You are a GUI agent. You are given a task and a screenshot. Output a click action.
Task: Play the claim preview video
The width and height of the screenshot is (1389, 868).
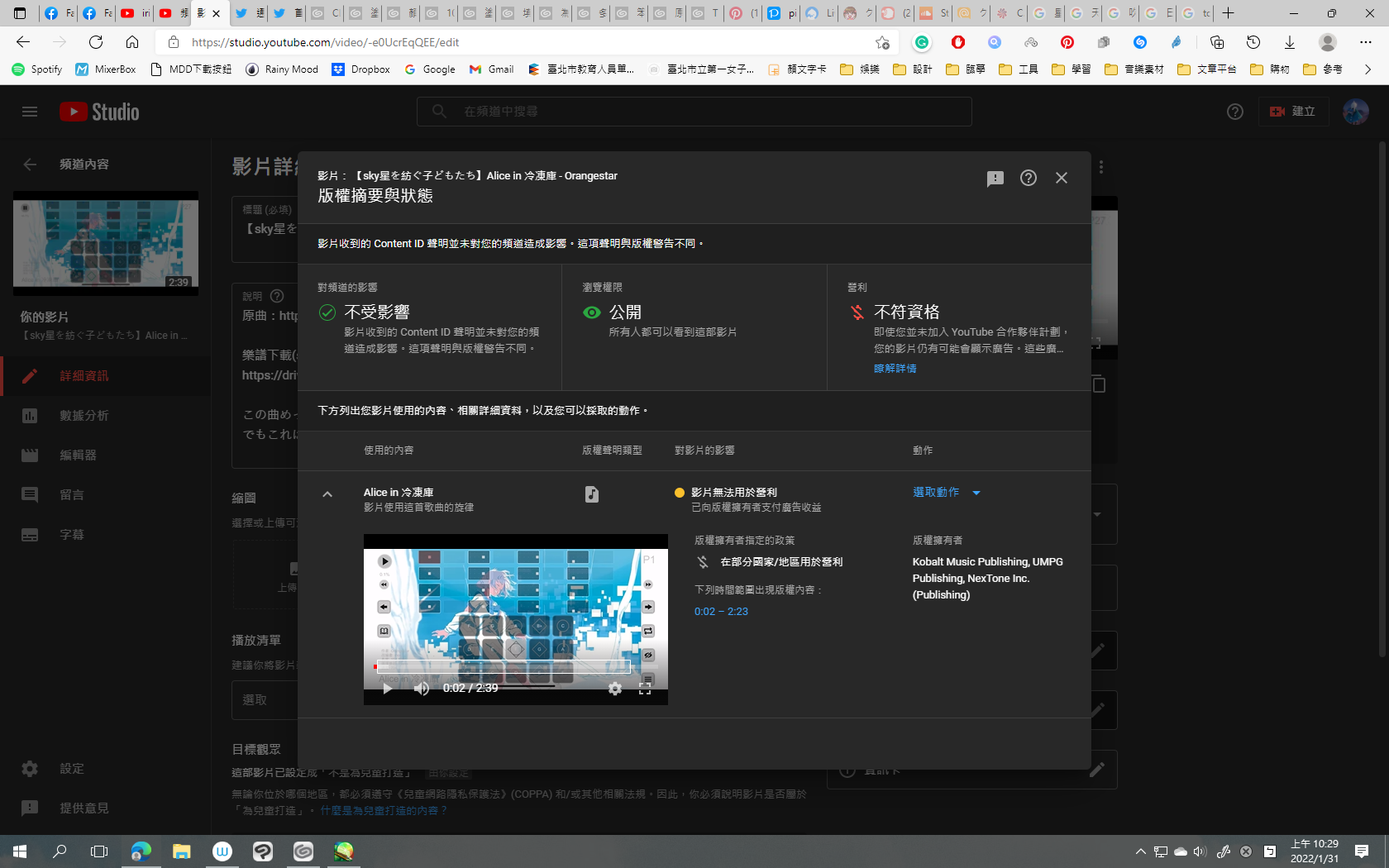[387, 688]
